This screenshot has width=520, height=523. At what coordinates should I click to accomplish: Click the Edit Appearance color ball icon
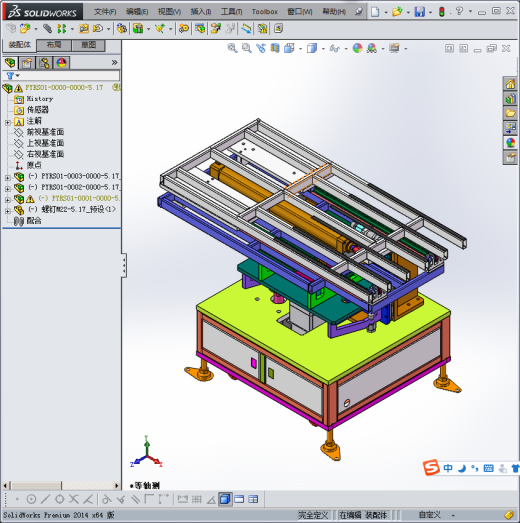[x=357, y=48]
